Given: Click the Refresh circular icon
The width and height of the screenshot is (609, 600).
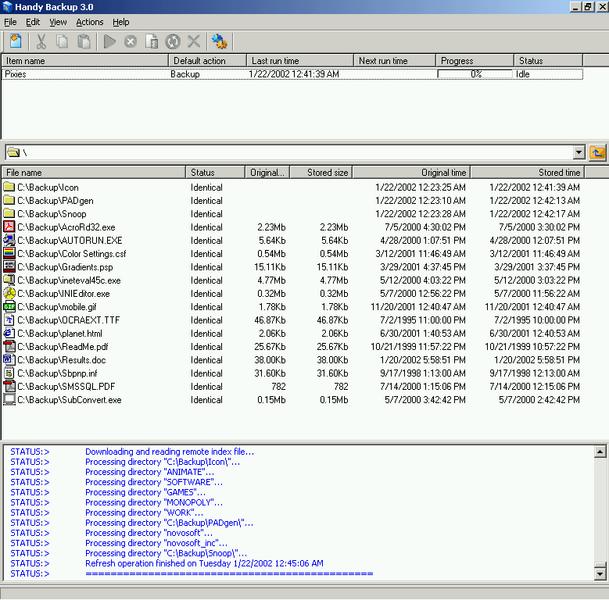Looking at the screenshot, I should (172, 41).
